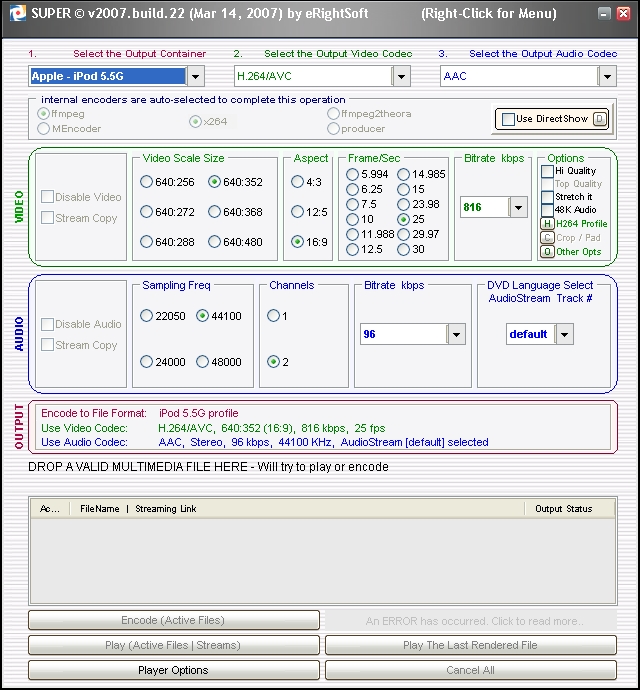The width and height of the screenshot is (640, 690).
Task: Choose video scale size 640:288
Action: point(146,242)
